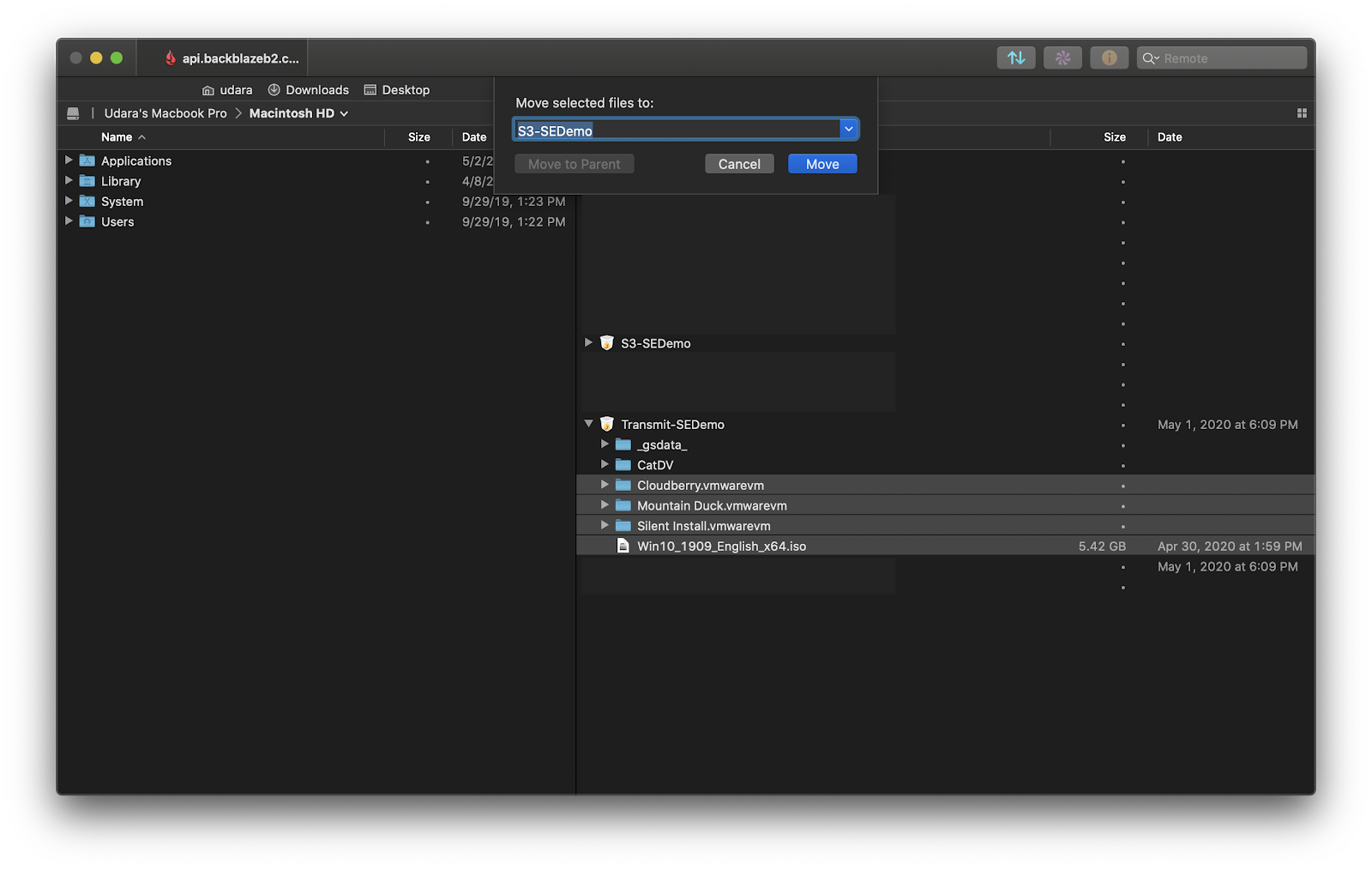Open the destination combo box arrow
Screen dimensions: 1372x870
(848, 130)
